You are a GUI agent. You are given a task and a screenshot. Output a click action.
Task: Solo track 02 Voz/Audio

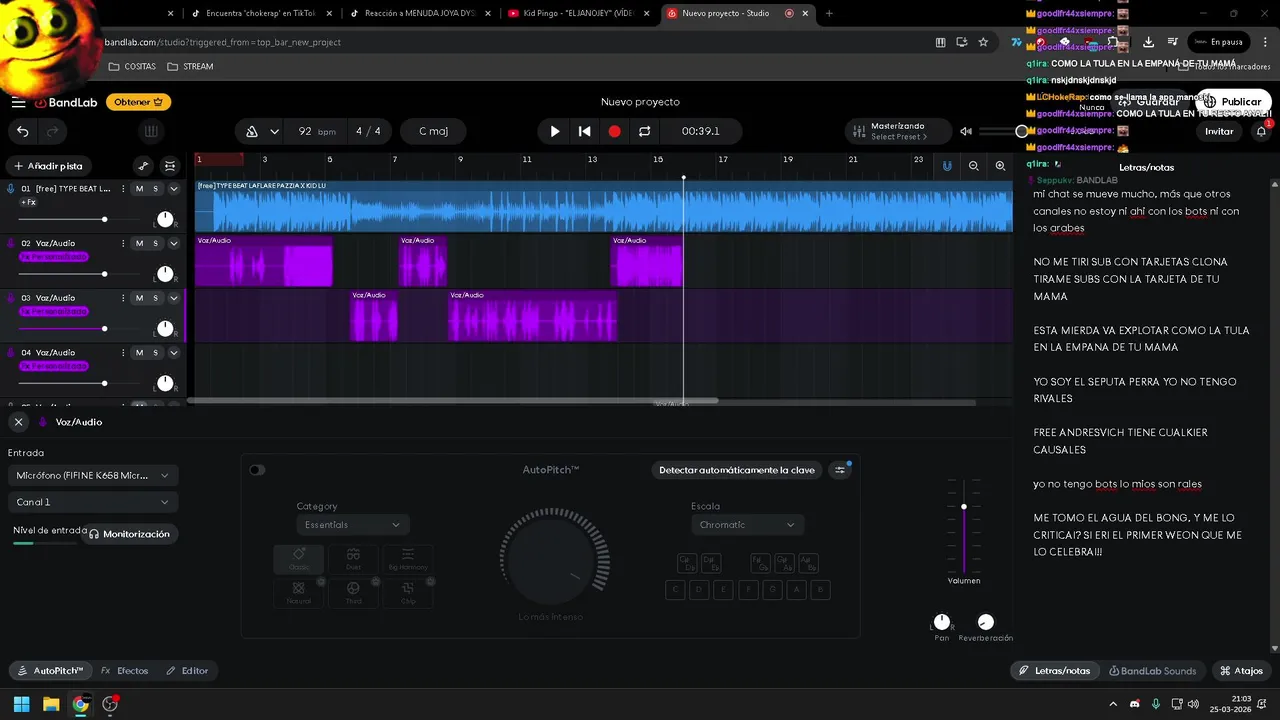[156, 243]
